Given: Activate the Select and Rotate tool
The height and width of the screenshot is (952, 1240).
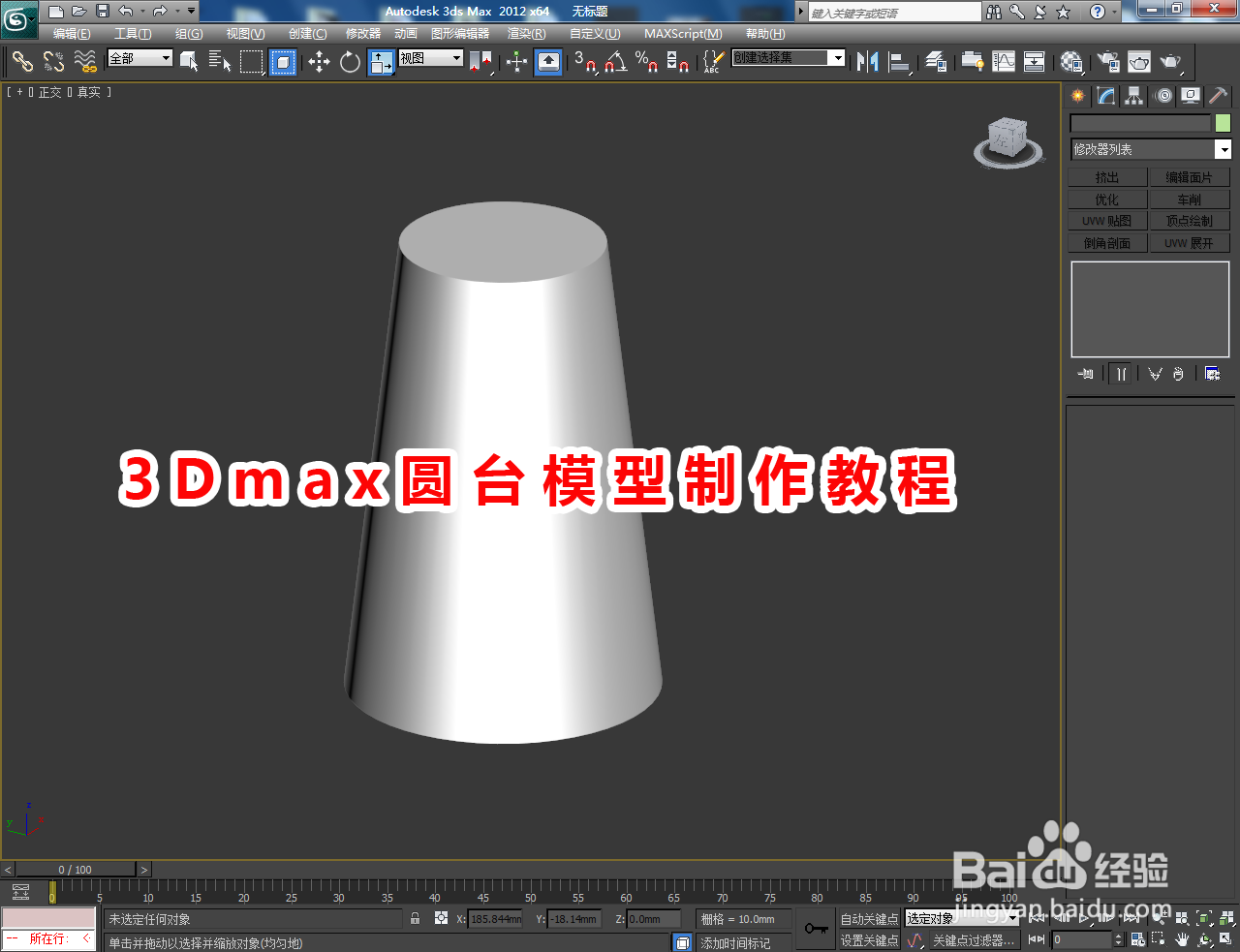Looking at the screenshot, I should 350,62.
